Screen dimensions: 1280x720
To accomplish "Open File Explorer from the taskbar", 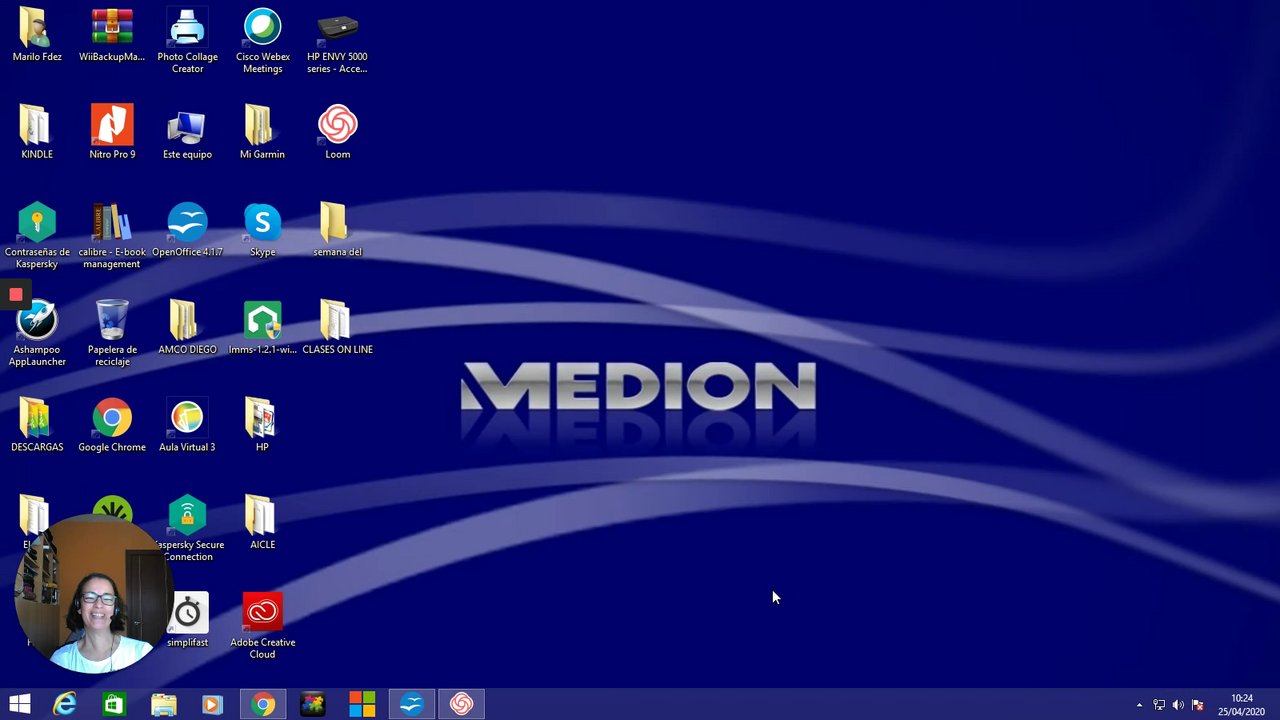I will click(x=163, y=704).
